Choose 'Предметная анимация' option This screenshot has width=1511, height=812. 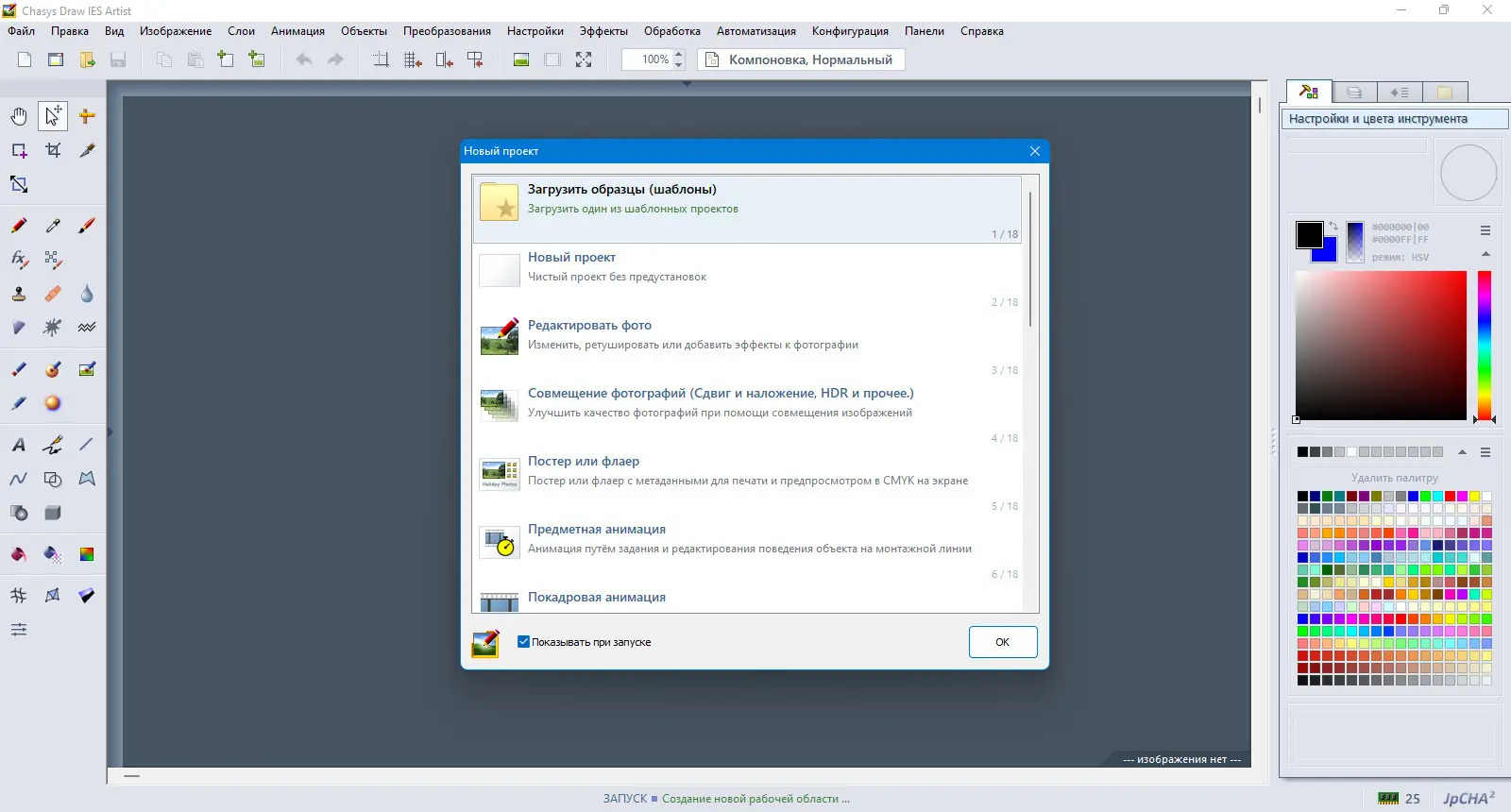coord(747,549)
